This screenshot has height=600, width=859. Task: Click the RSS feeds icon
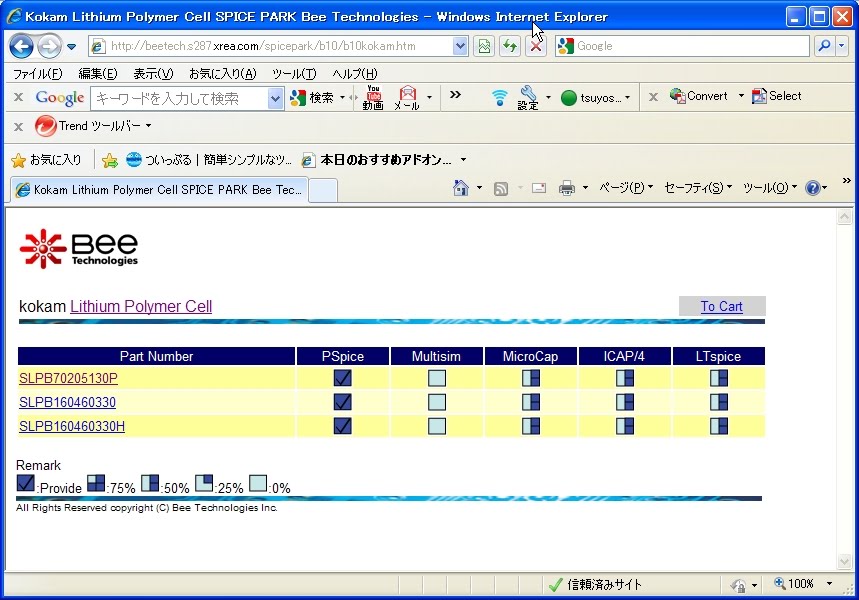click(x=501, y=188)
